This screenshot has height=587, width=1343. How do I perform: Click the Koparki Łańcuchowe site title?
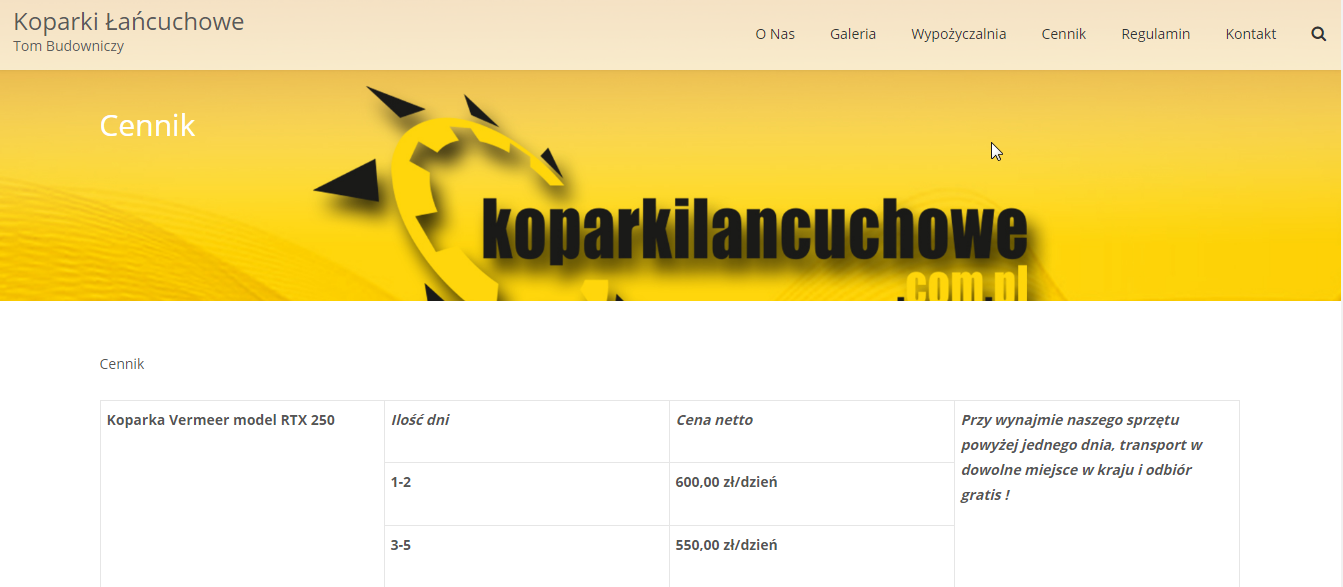[129, 21]
